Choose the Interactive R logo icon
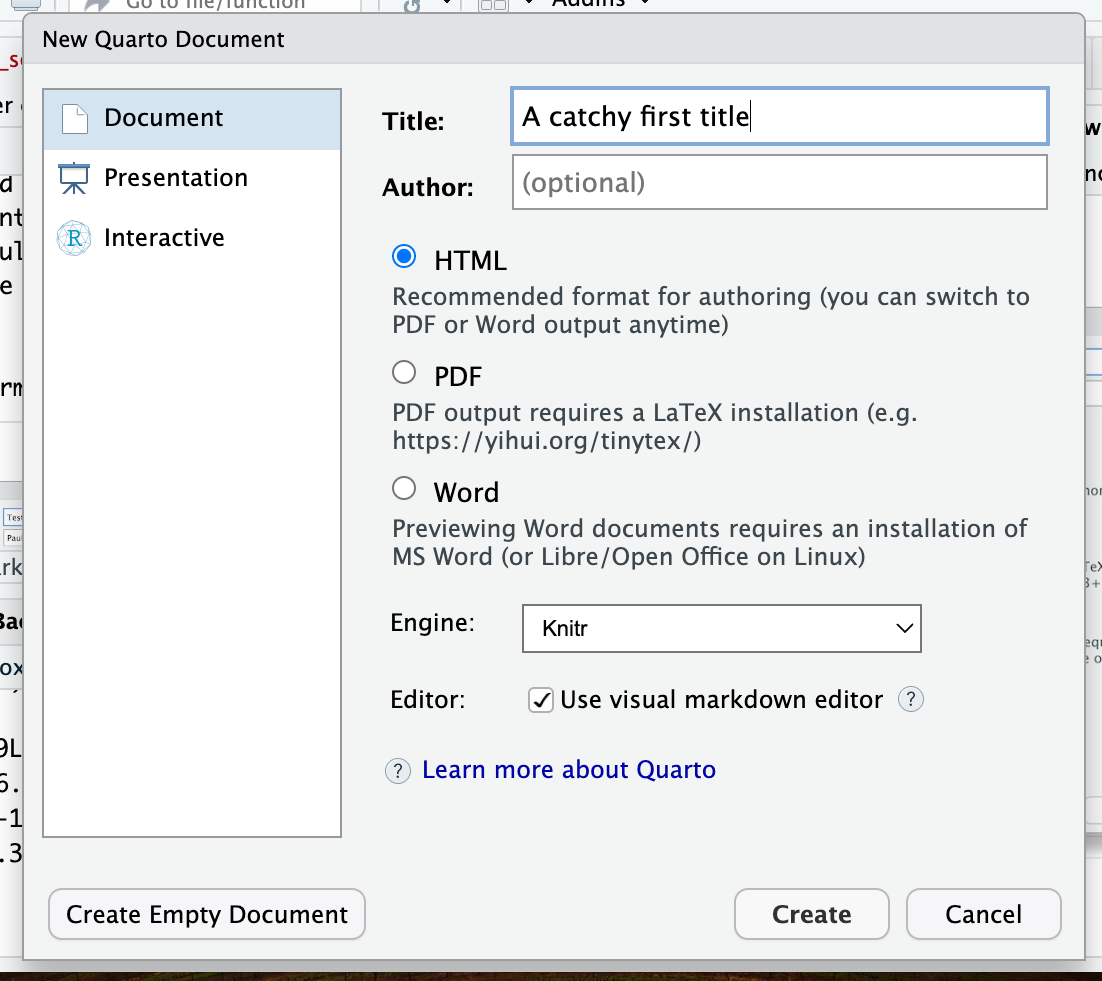1102x981 pixels. click(74, 238)
